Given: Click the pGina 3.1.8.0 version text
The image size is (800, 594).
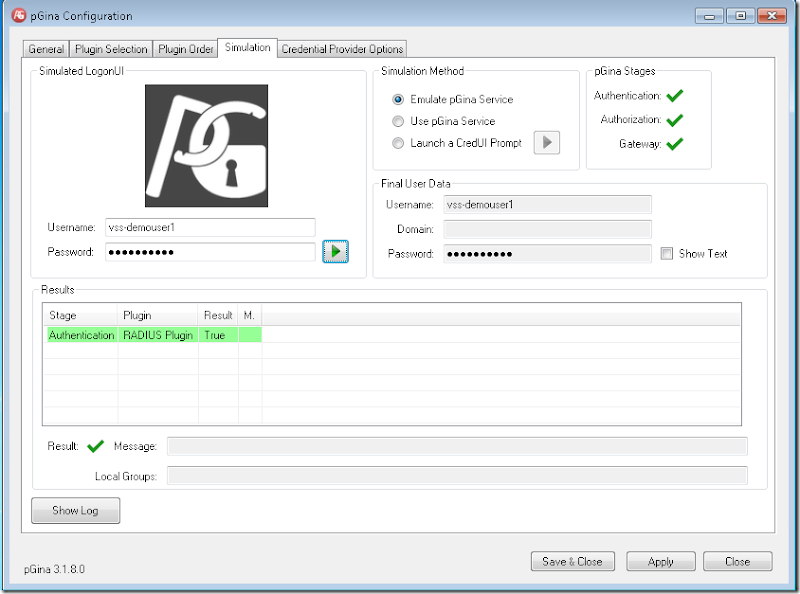Looking at the screenshot, I should (54, 569).
